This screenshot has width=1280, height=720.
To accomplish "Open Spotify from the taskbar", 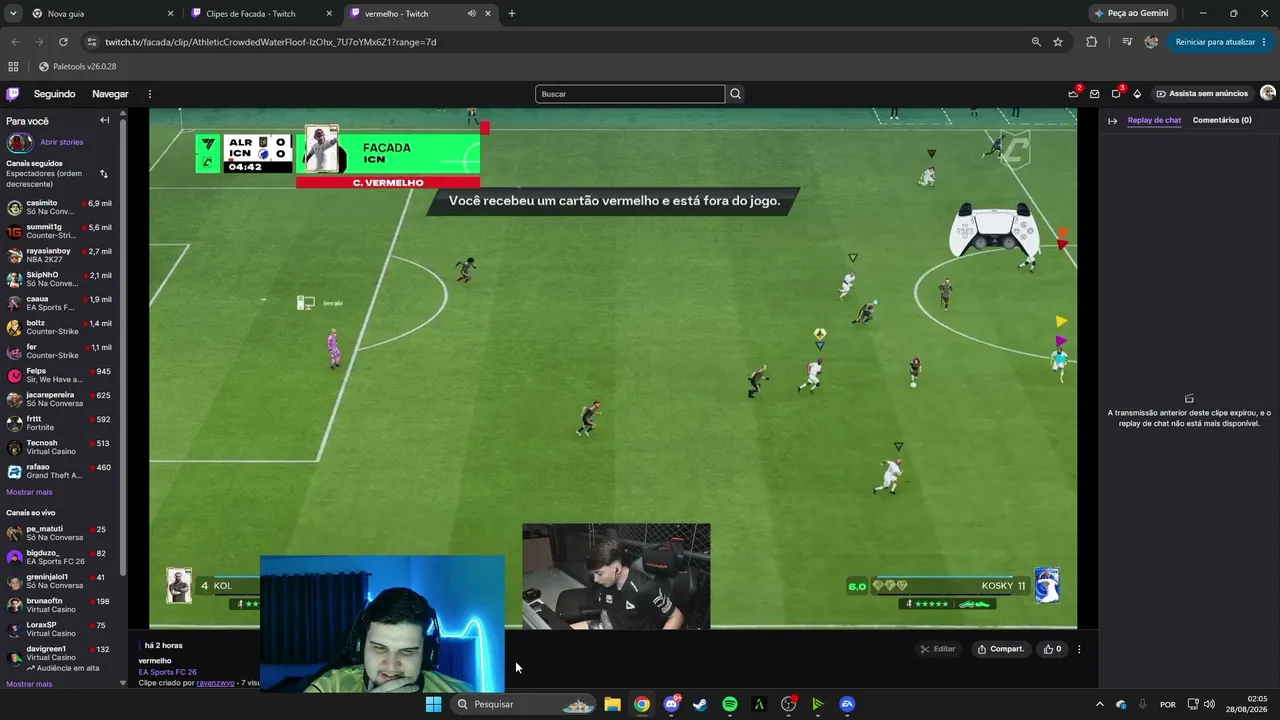I will coord(730,704).
